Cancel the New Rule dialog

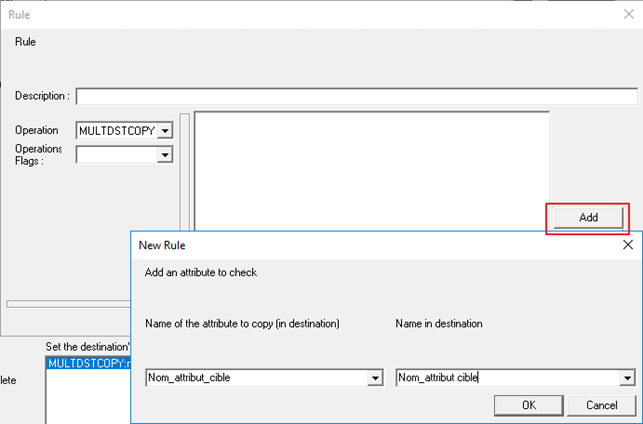pos(602,405)
